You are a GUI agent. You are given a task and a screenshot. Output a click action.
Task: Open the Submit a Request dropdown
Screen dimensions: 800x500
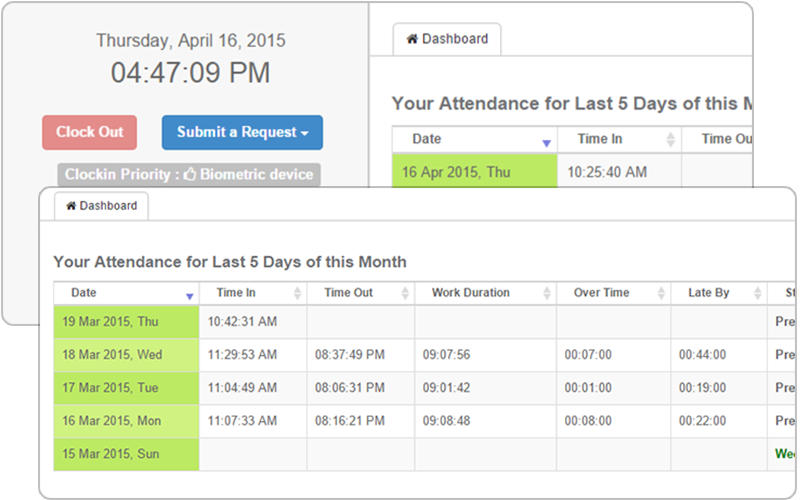coord(242,132)
